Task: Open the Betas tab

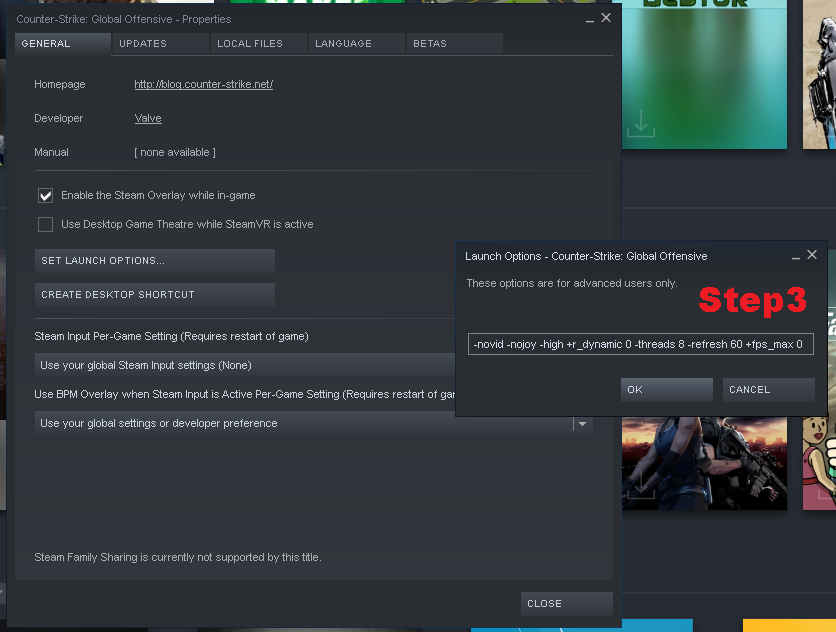Action: click(x=455, y=44)
